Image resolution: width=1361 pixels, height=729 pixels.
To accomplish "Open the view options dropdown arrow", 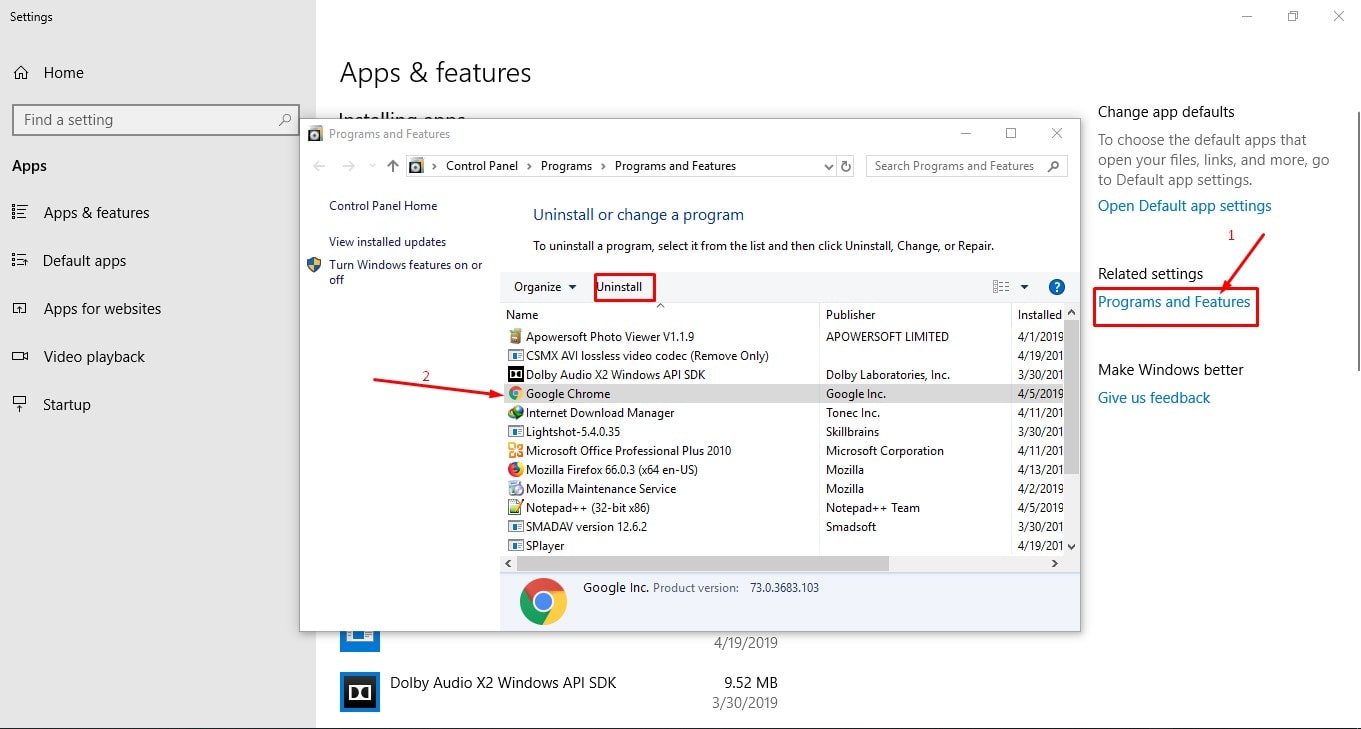I will (1024, 287).
